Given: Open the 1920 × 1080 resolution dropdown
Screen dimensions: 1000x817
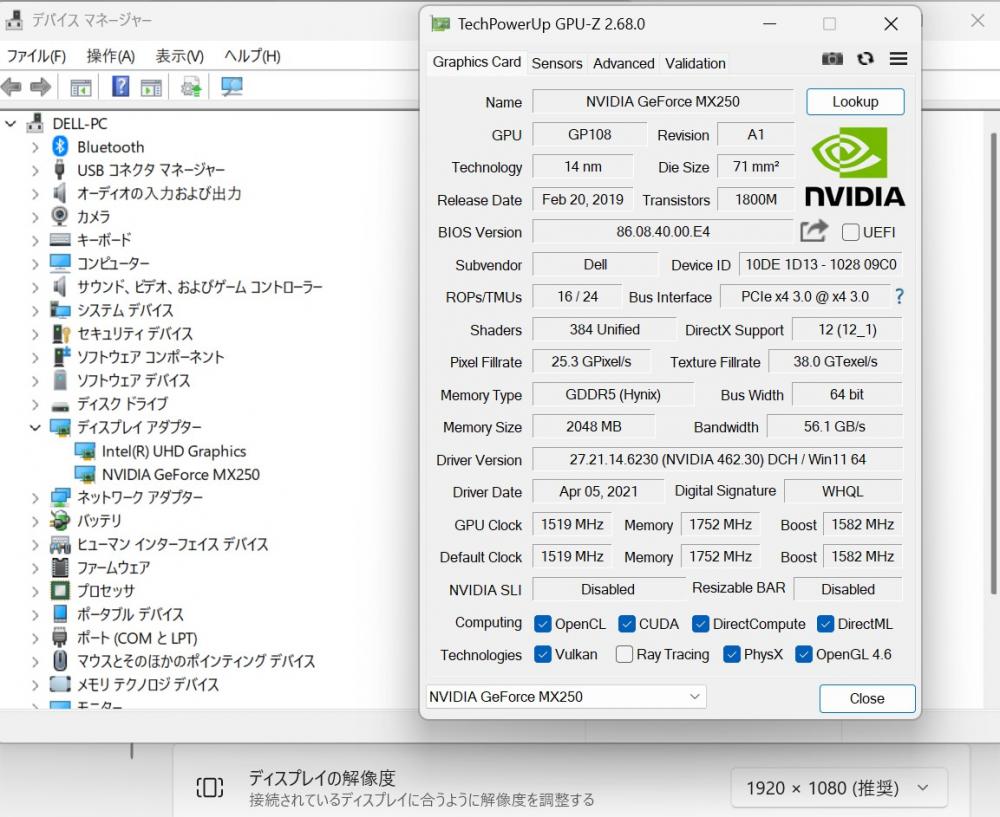Looking at the screenshot, I should point(838,788).
